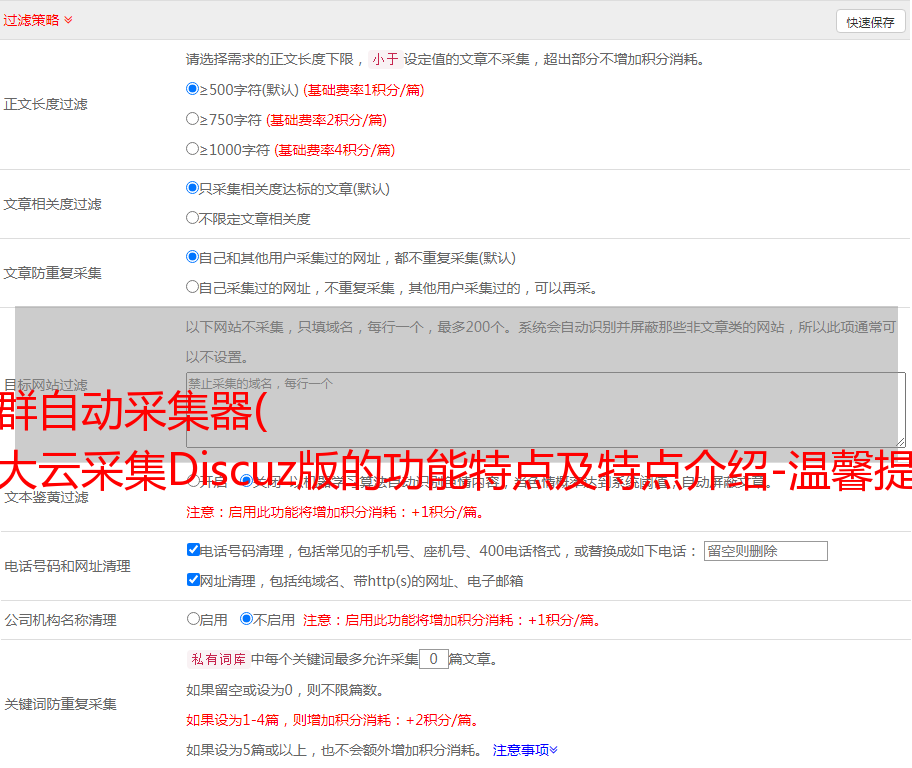Select ≥1000字符 length option
Image resolution: width=912 pixels, height=768 pixels.
point(192,148)
